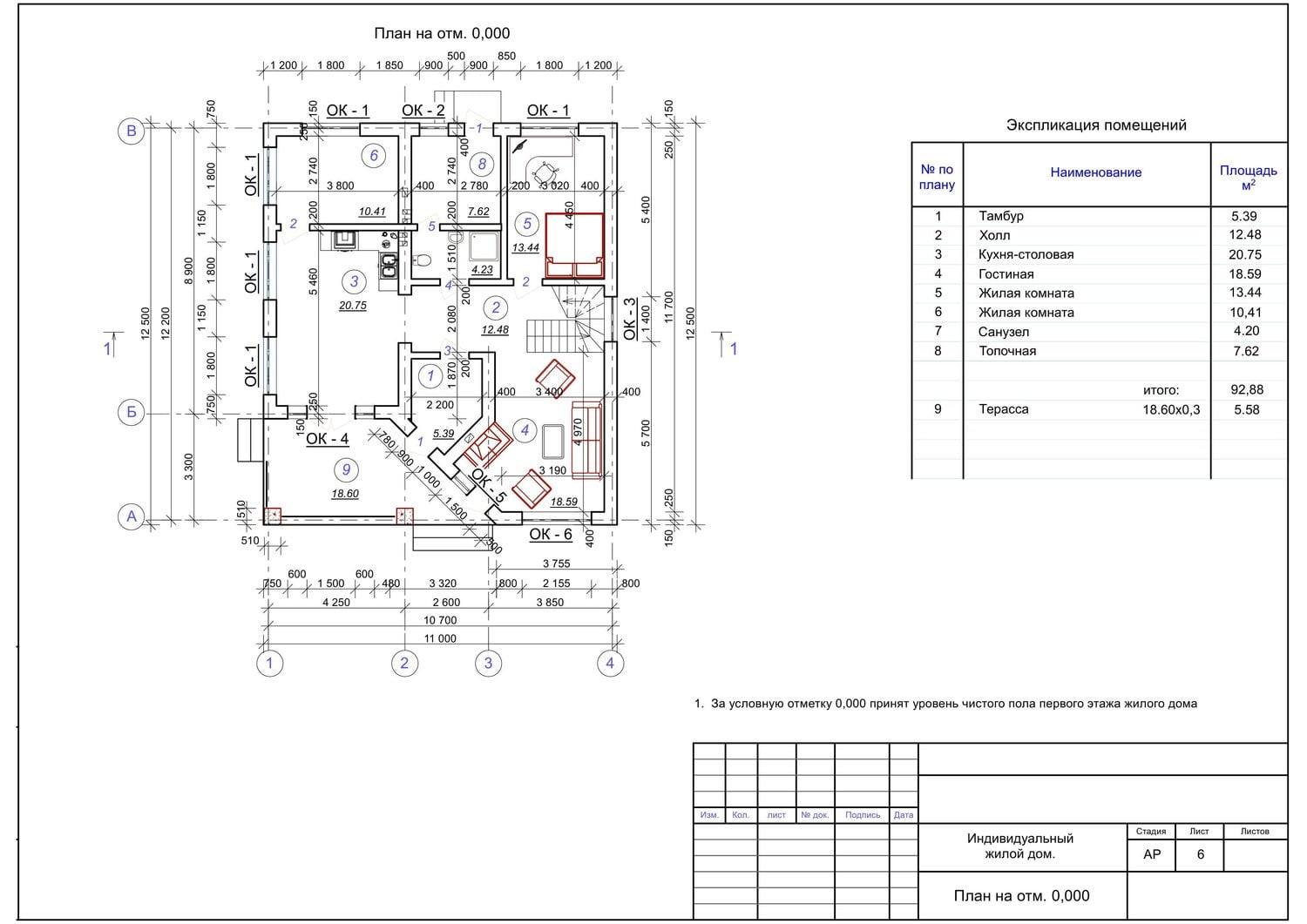This screenshot has height=924, width=1307.
Task: Click the toilet symbol in the bathroom
Action: click(423, 260)
